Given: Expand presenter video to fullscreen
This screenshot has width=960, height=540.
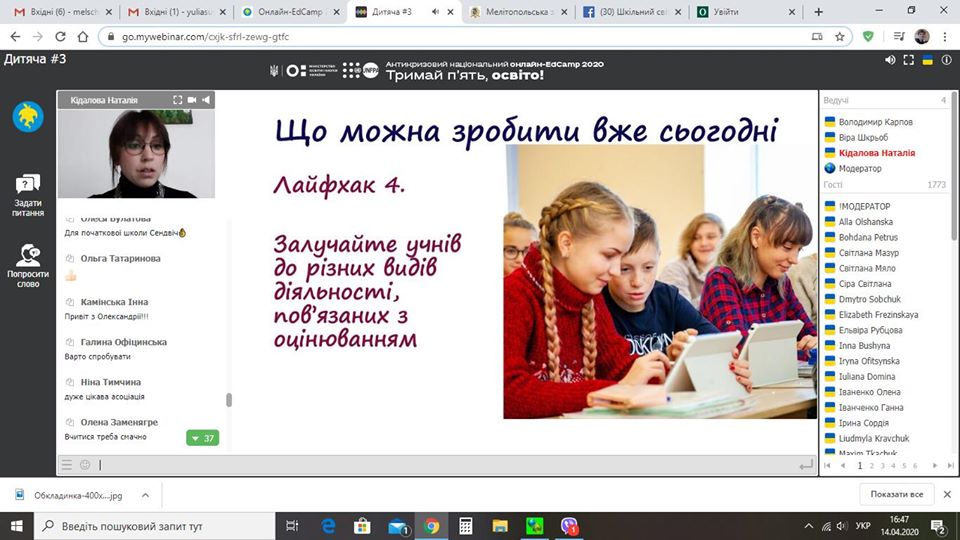Looking at the screenshot, I should [178, 100].
